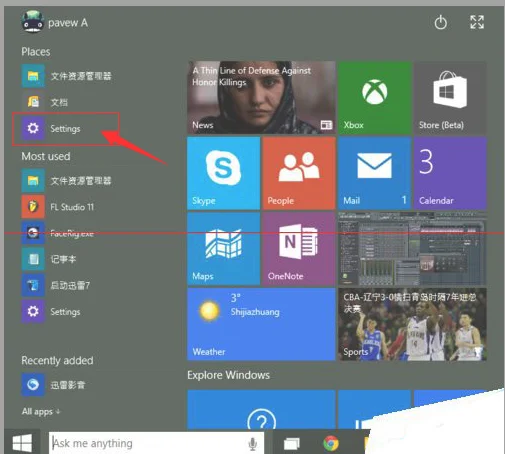The image size is (505, 454).
Task: Launch Chrome from the taskbar
Action: point(331,443)
